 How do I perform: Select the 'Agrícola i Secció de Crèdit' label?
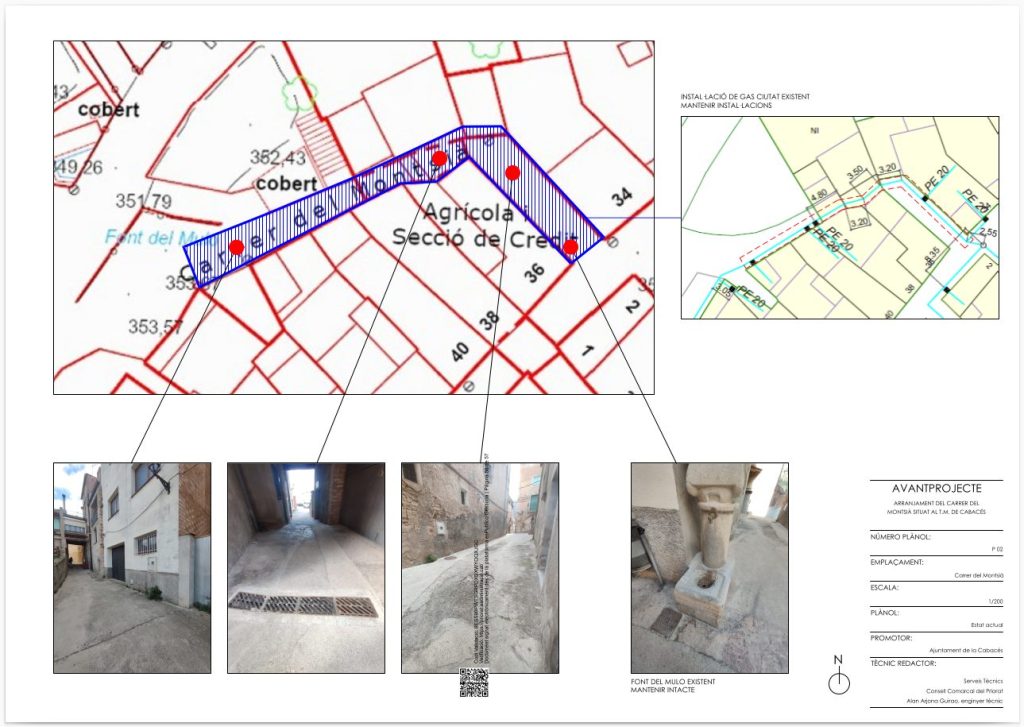pyautogui.click(x=472, y=225)
